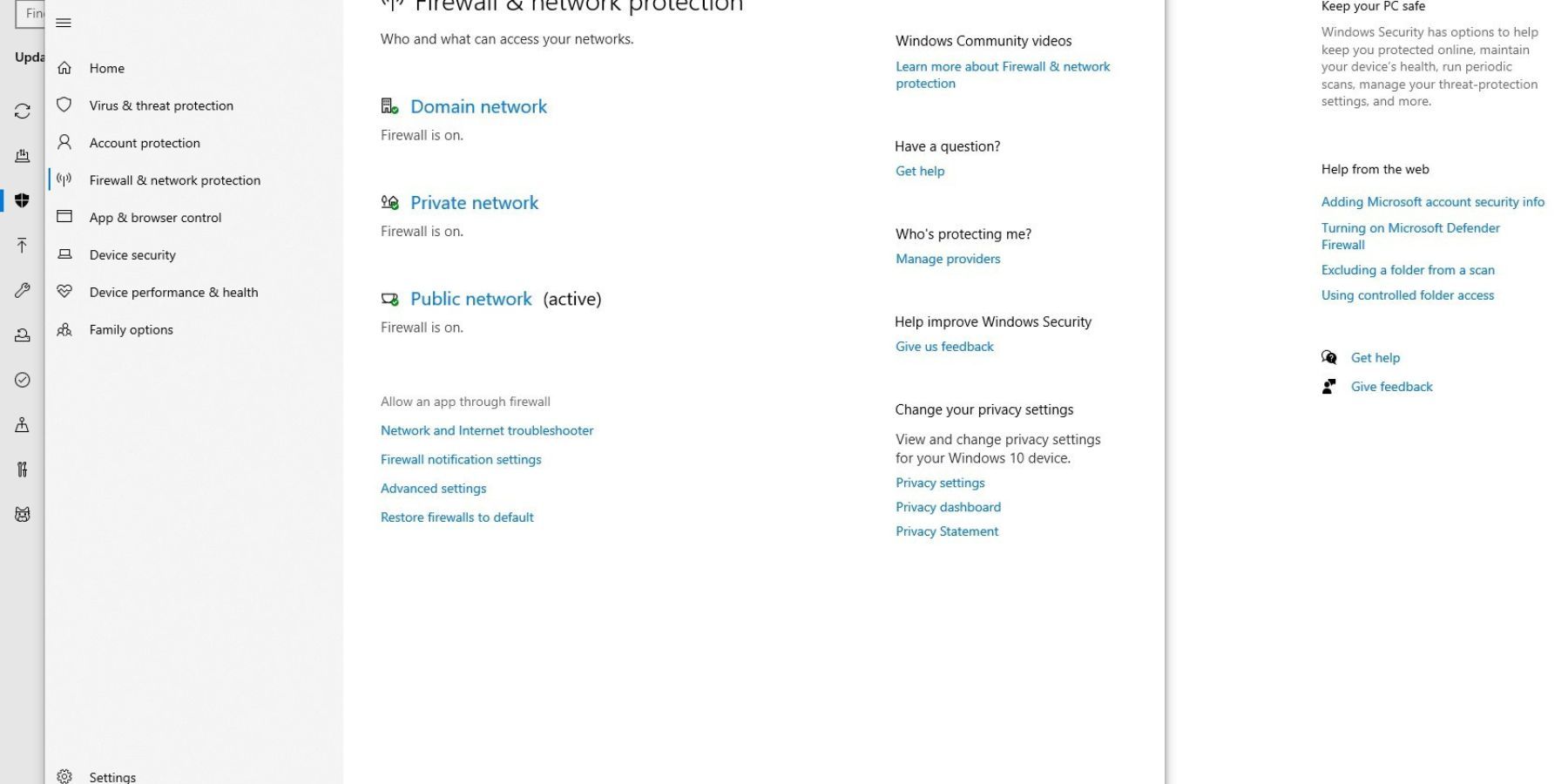This screenshot has width=1568, height=784.
Task: Click the Home house icon in the sidebar
Action: (x=64, y=67)
